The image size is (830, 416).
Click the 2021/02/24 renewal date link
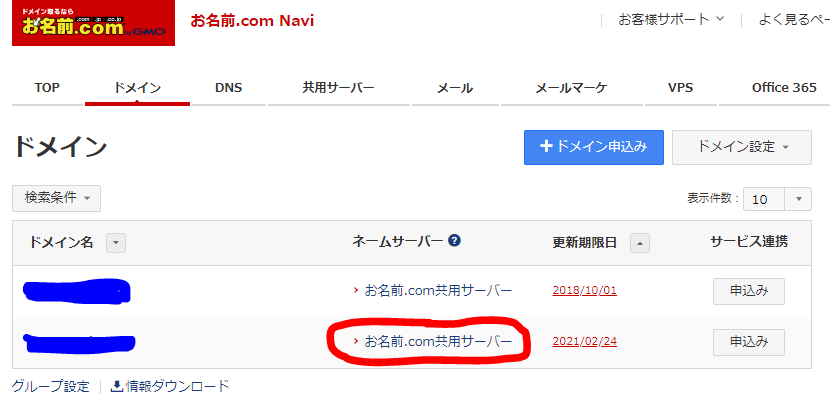tap(584, 341)
